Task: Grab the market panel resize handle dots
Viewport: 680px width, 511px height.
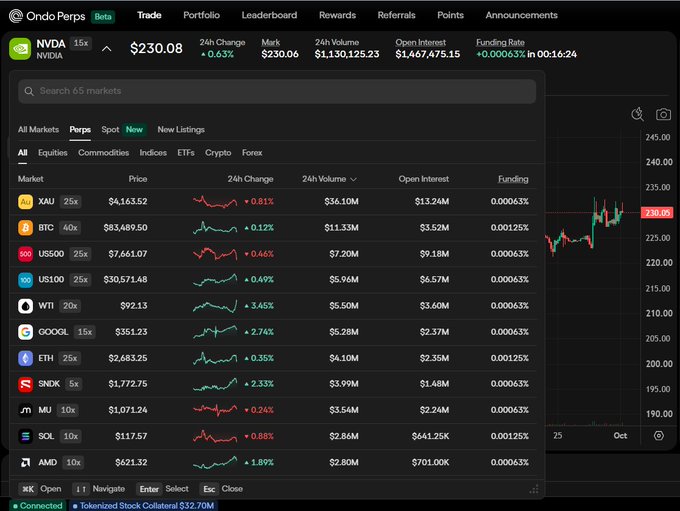Action: (x=534, y=489)
